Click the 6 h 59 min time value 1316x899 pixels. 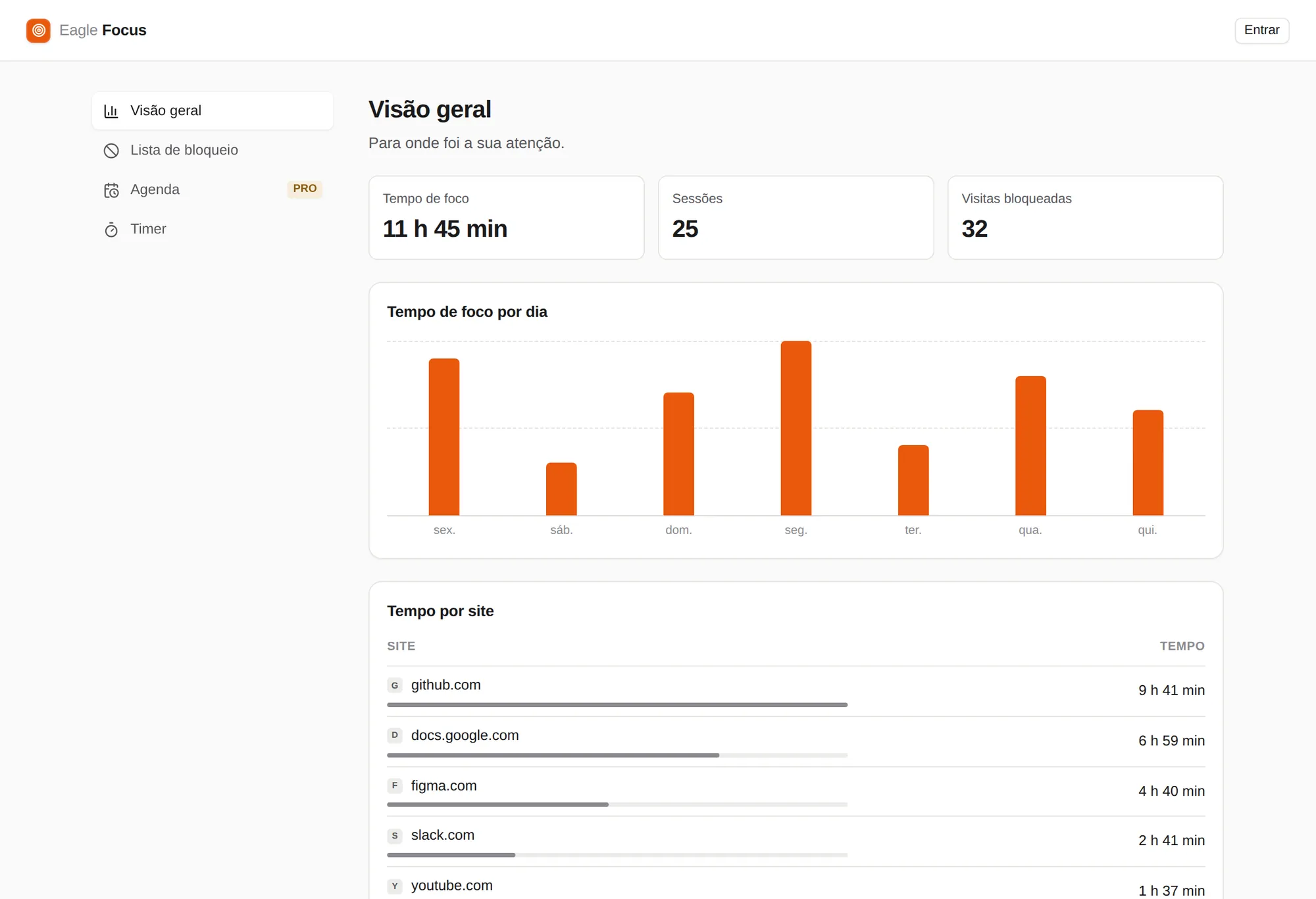click(x=1172, y=741)
